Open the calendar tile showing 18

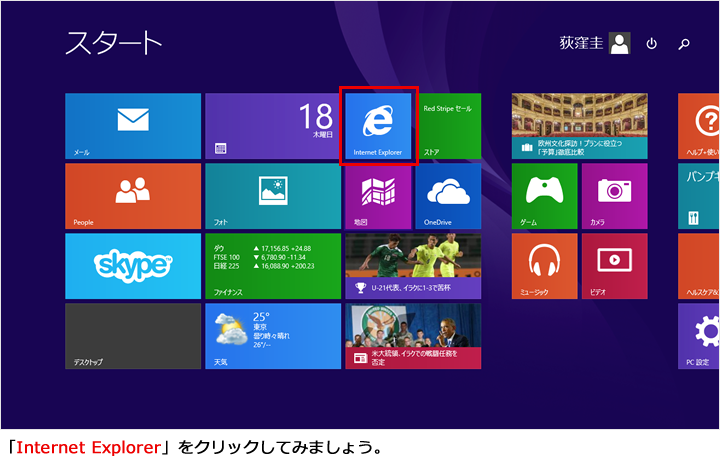tap(273, 126)
